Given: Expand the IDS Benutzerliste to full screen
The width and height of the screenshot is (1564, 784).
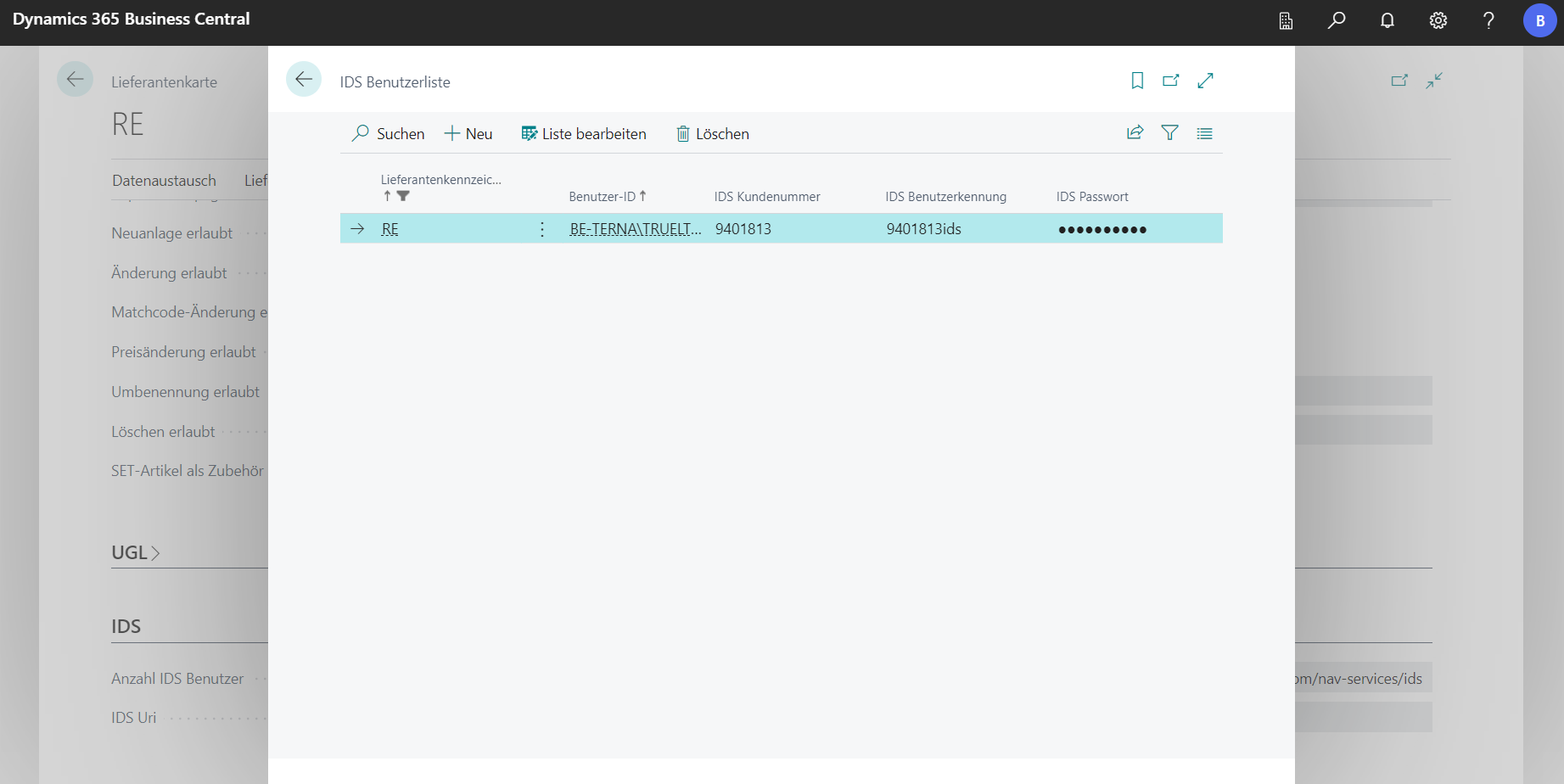Looking at the screenshot, I should pyautogui.click(x=1205, y=81).
